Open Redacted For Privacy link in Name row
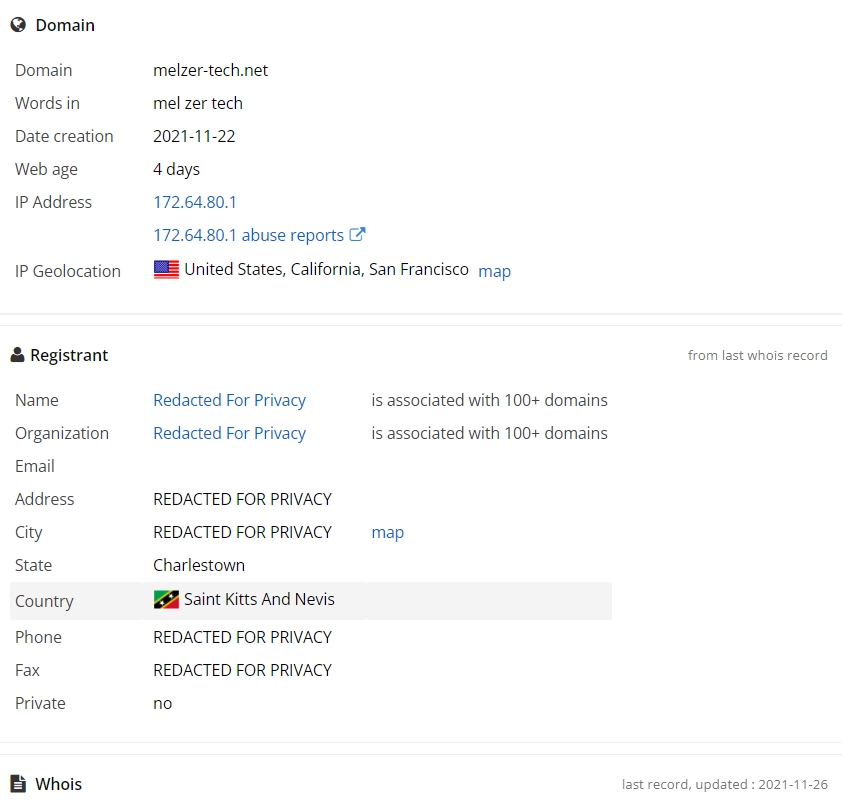The width and height of the screenshot is (842, 800). click(229, 400)
